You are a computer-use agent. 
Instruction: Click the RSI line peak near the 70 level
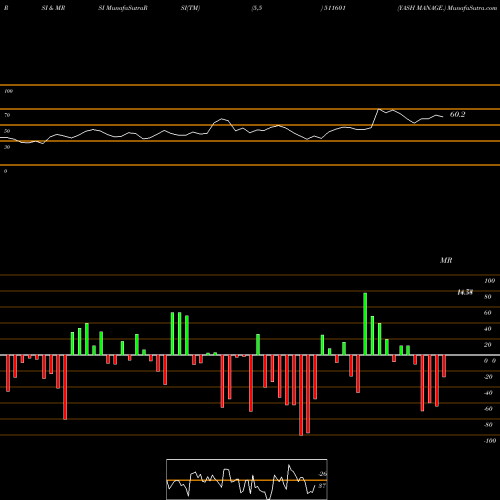379,109
